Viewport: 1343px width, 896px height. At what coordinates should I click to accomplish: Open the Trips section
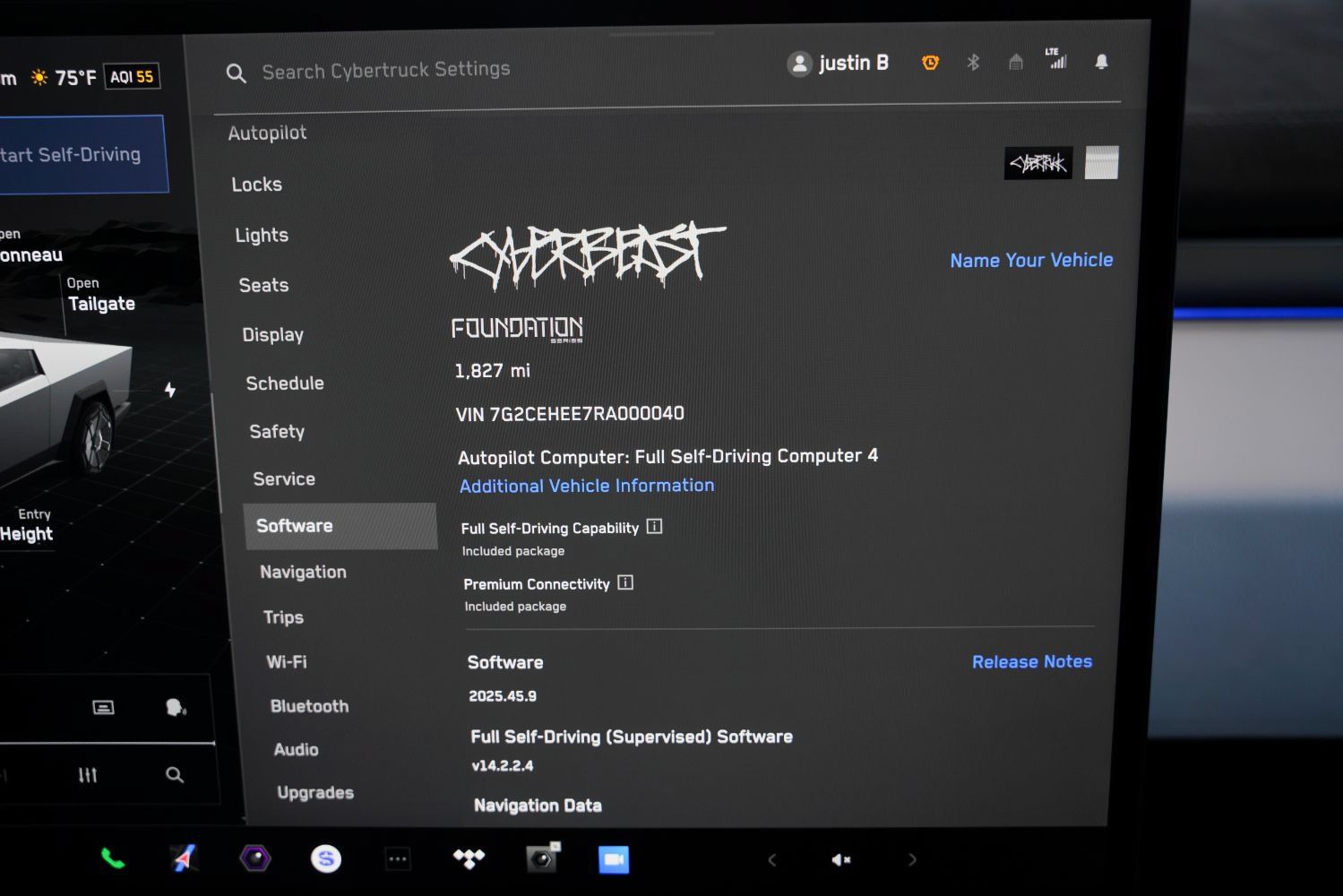[x=283, y=617]
